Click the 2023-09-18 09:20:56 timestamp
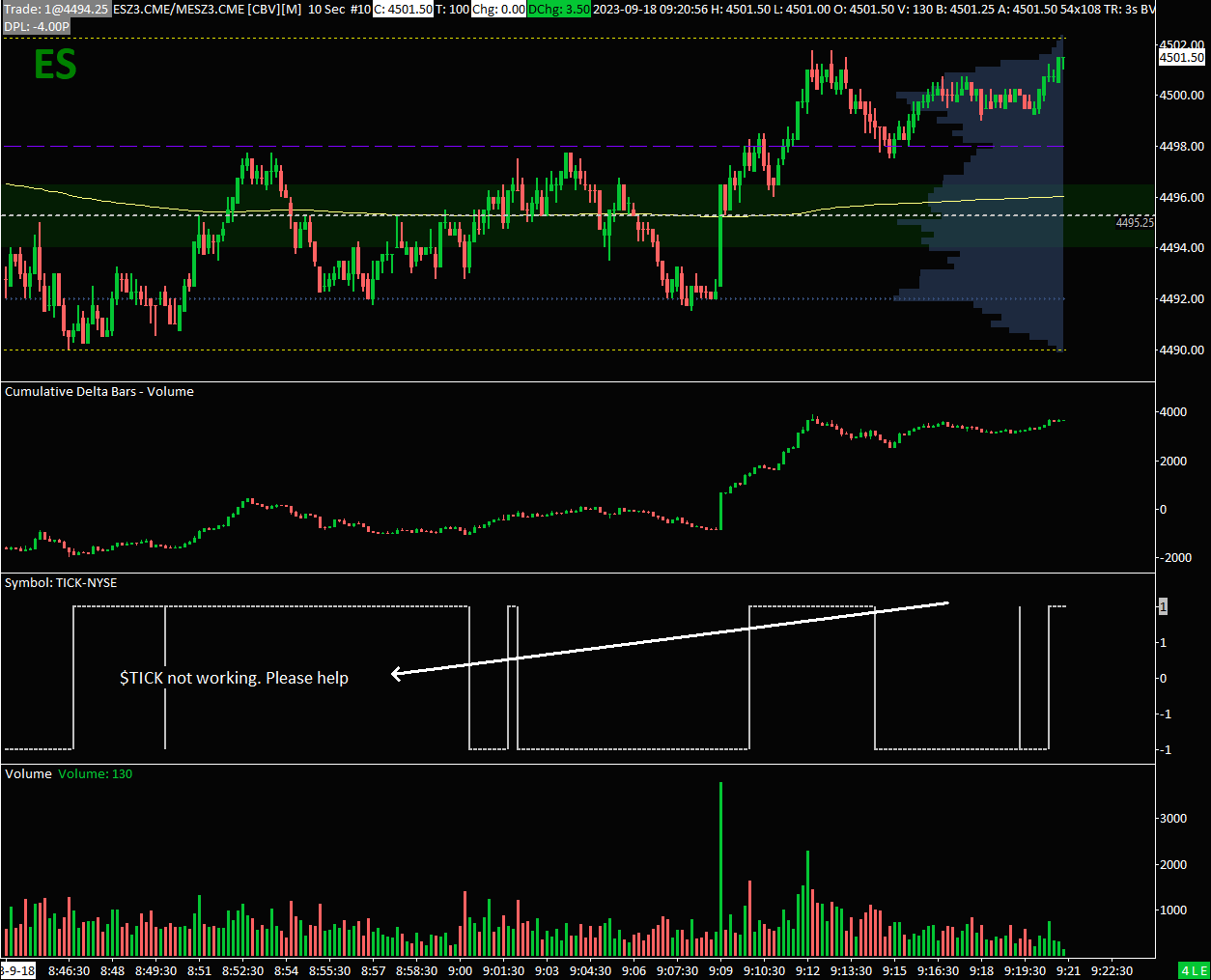The image size is (1211, 980). click(650, 9)
